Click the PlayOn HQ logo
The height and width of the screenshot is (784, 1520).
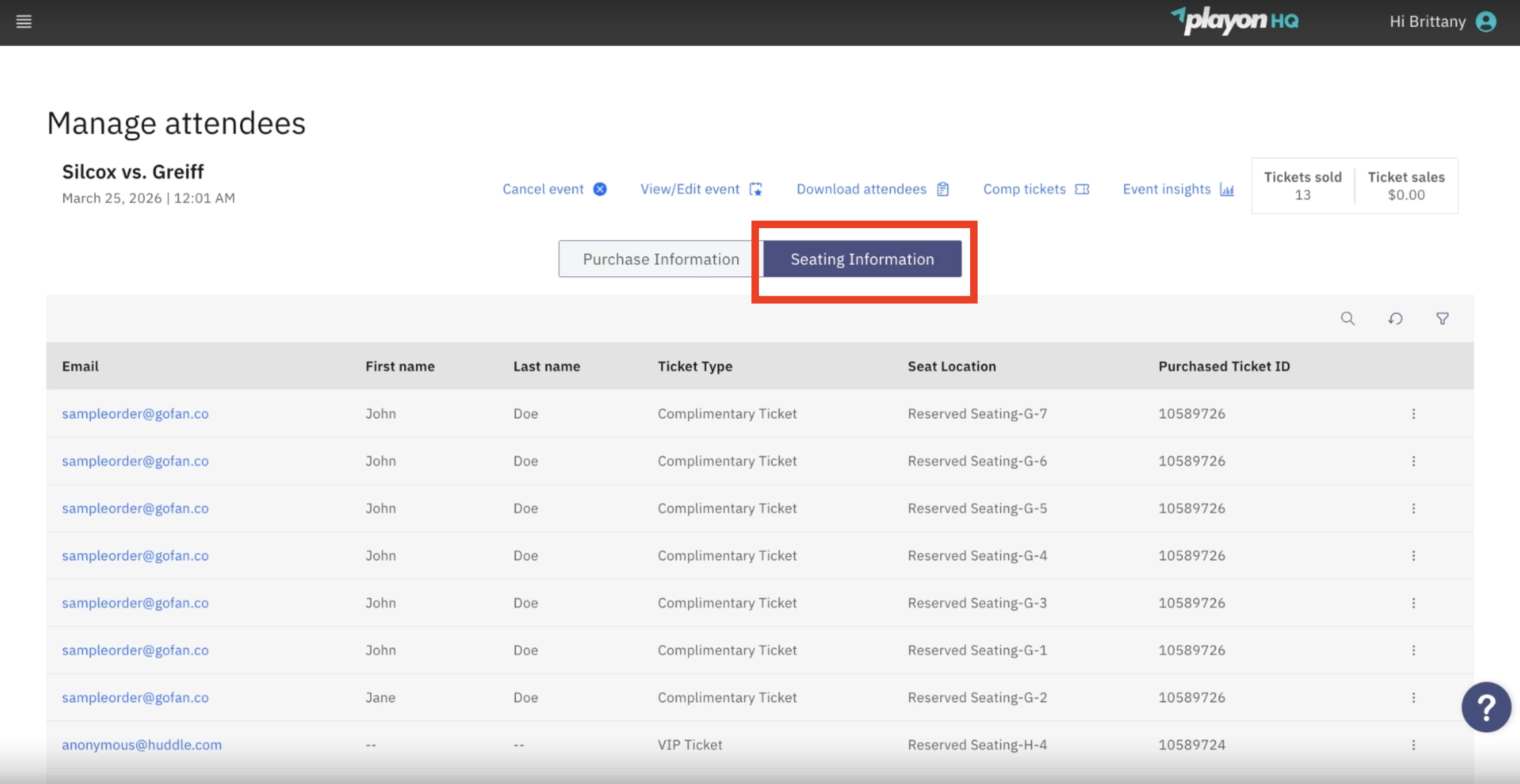[1235, 21]
